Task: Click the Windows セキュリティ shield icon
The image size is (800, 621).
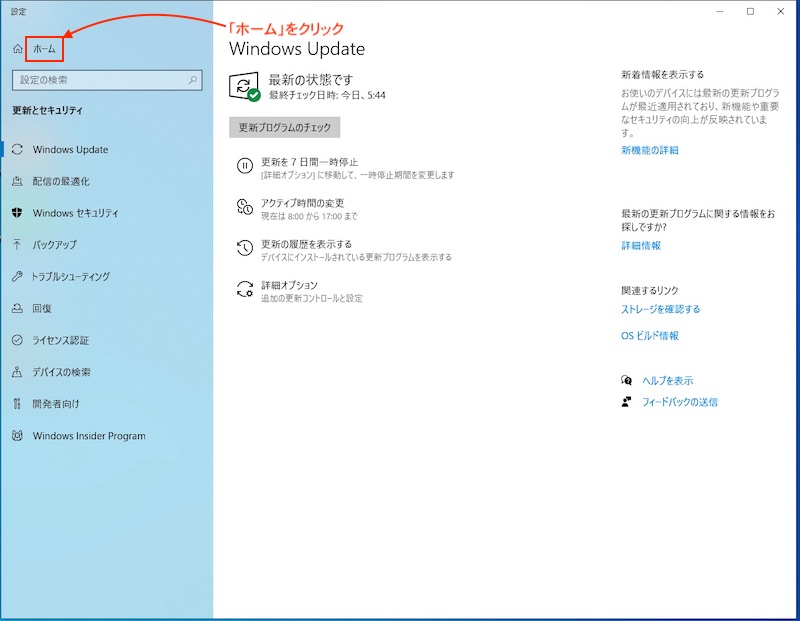Action: pyautogui.click(x=17, y=213)
